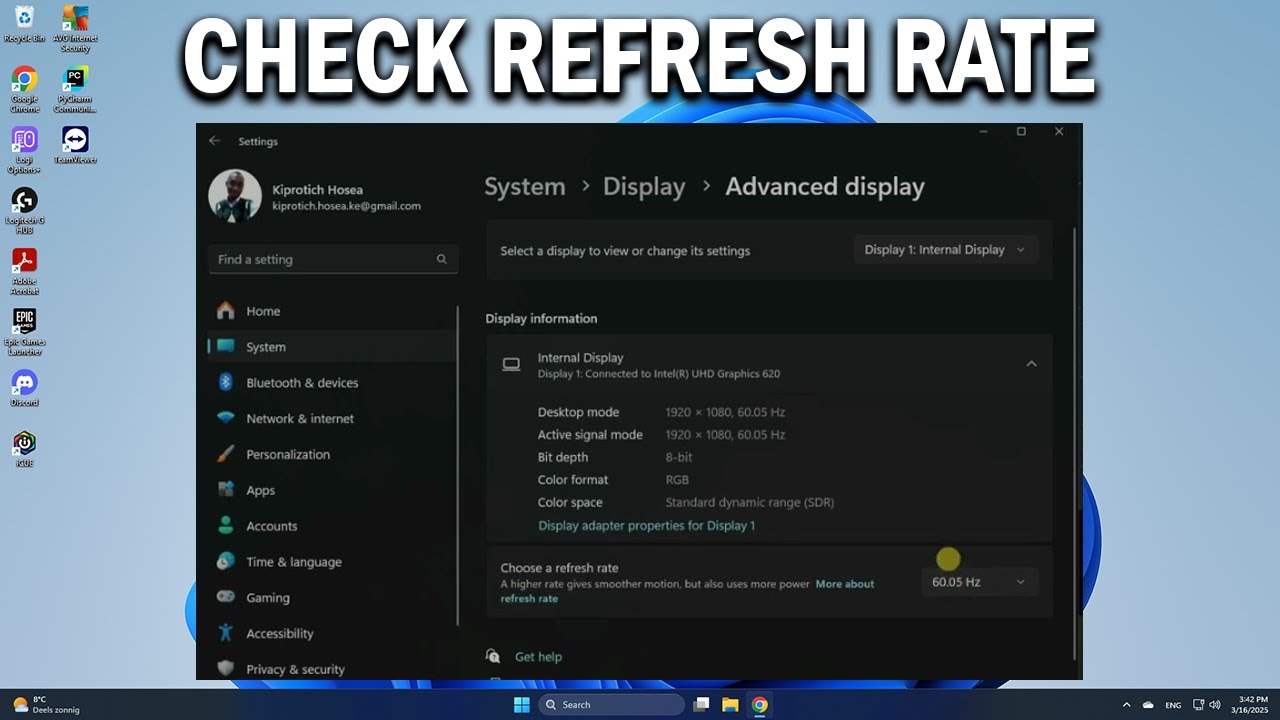This screenshot has height=720, width=1280.
Task: Select System in the Settings sidebar
Action: tap(332, 347)
